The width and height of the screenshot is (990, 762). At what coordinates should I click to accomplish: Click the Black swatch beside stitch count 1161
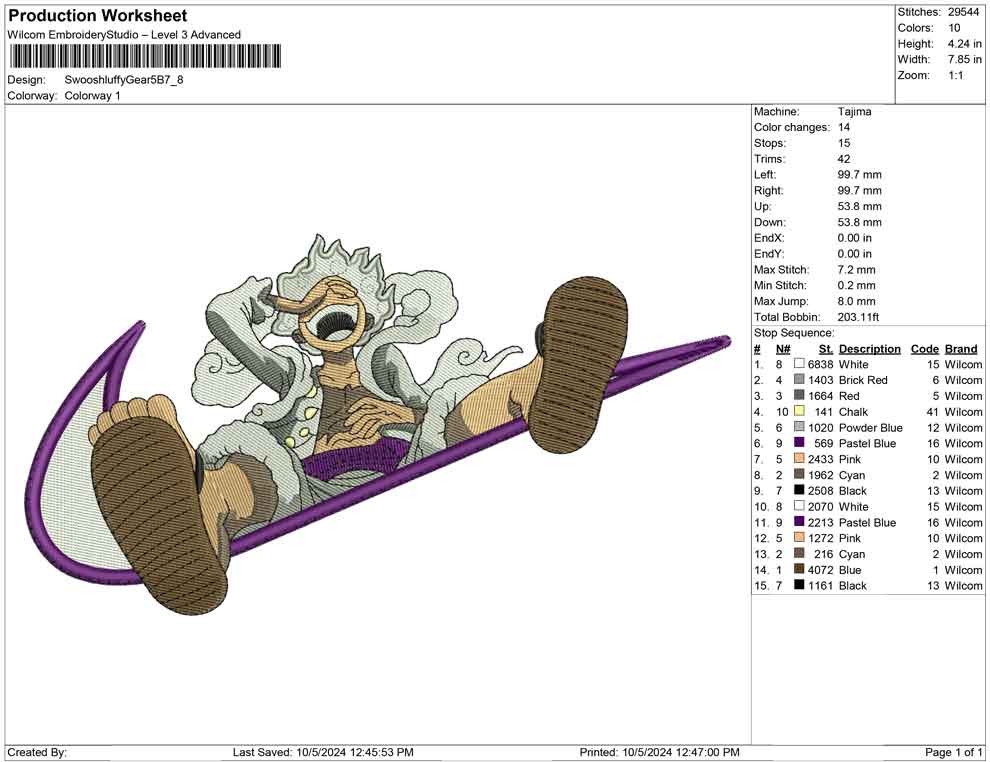tap(799, 585)
